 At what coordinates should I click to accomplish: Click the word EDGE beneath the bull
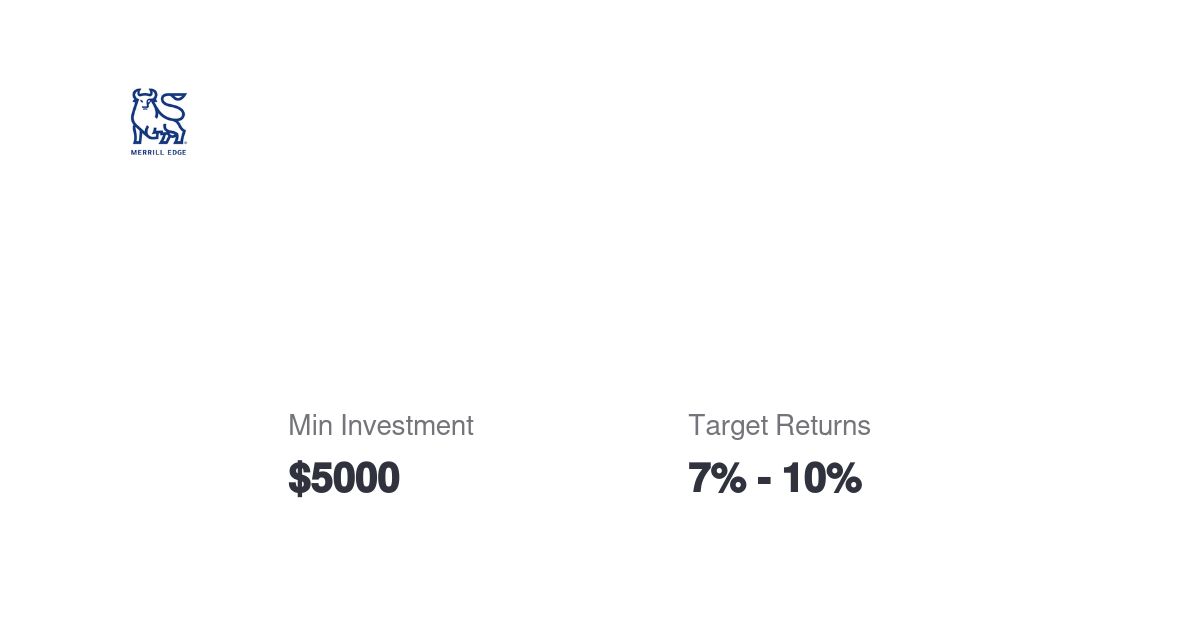tap(176, 152)
